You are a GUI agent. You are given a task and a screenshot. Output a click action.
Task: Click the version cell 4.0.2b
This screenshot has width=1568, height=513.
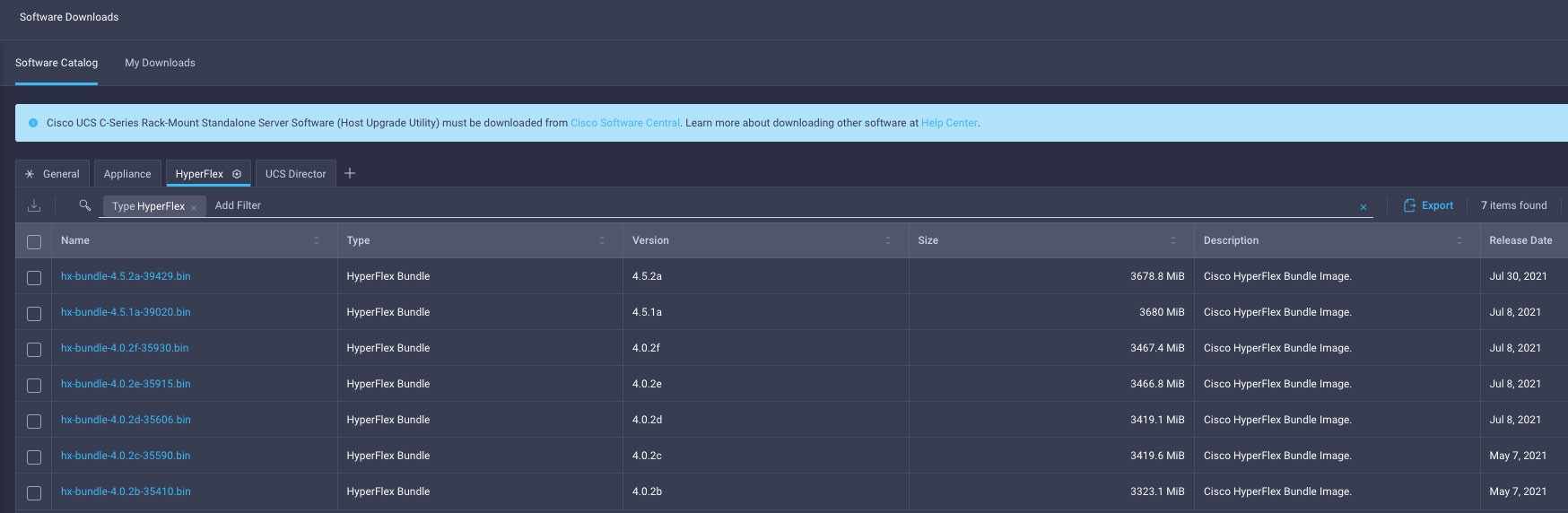[647, 491]
